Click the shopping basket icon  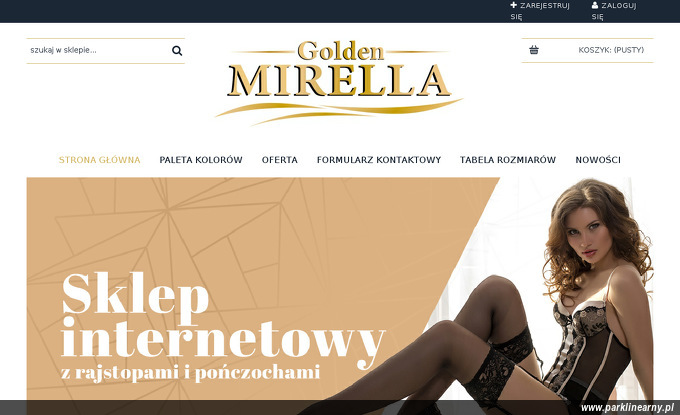534,50
